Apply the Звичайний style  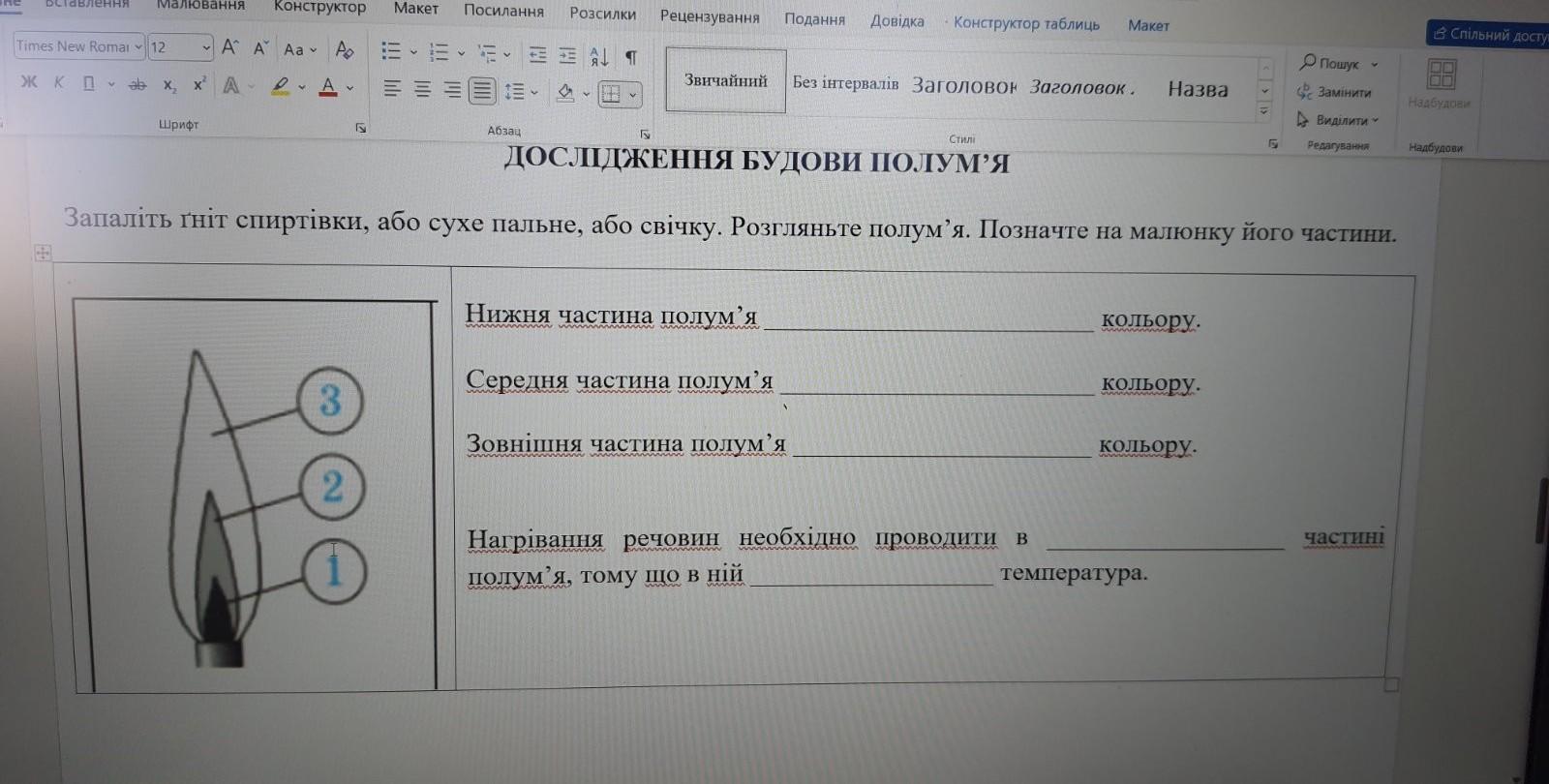(x=726, y=81)
